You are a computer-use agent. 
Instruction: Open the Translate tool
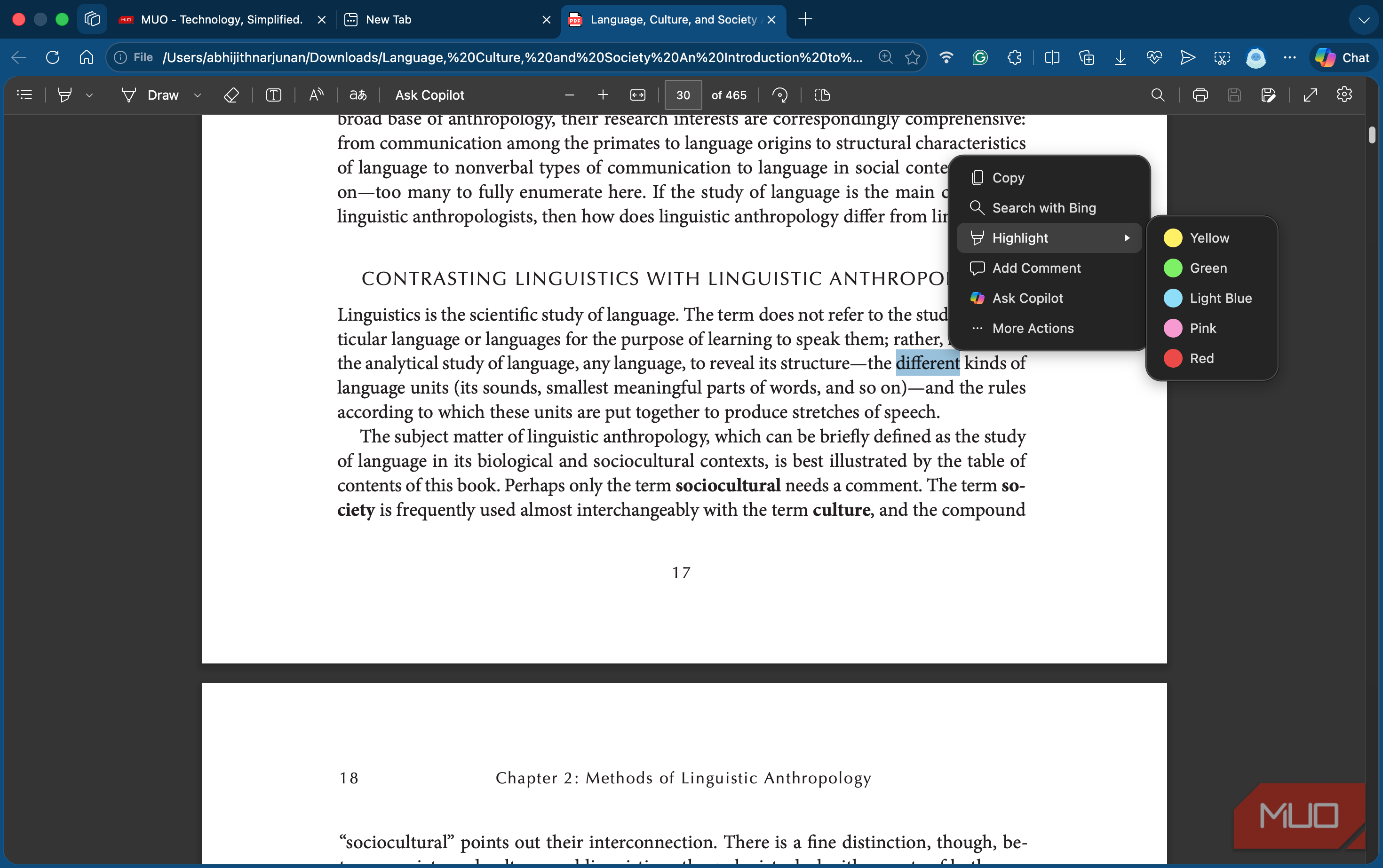358,95
